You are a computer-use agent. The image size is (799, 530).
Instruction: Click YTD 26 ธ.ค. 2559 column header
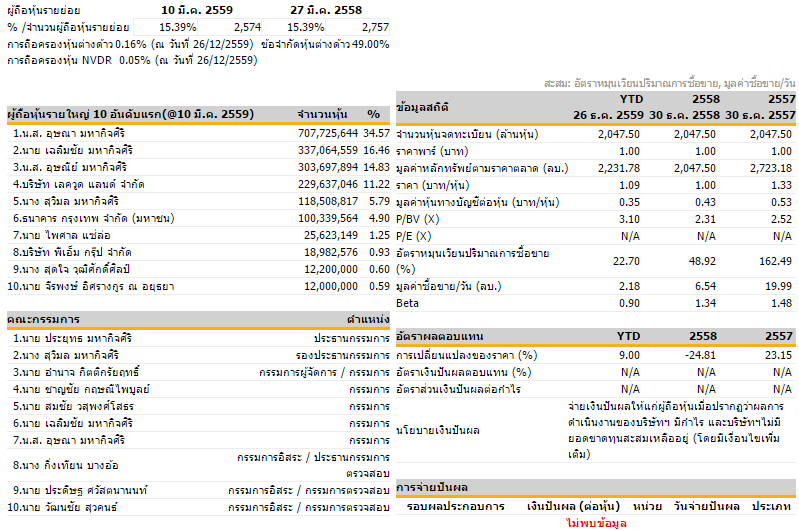tap(608, 107)
